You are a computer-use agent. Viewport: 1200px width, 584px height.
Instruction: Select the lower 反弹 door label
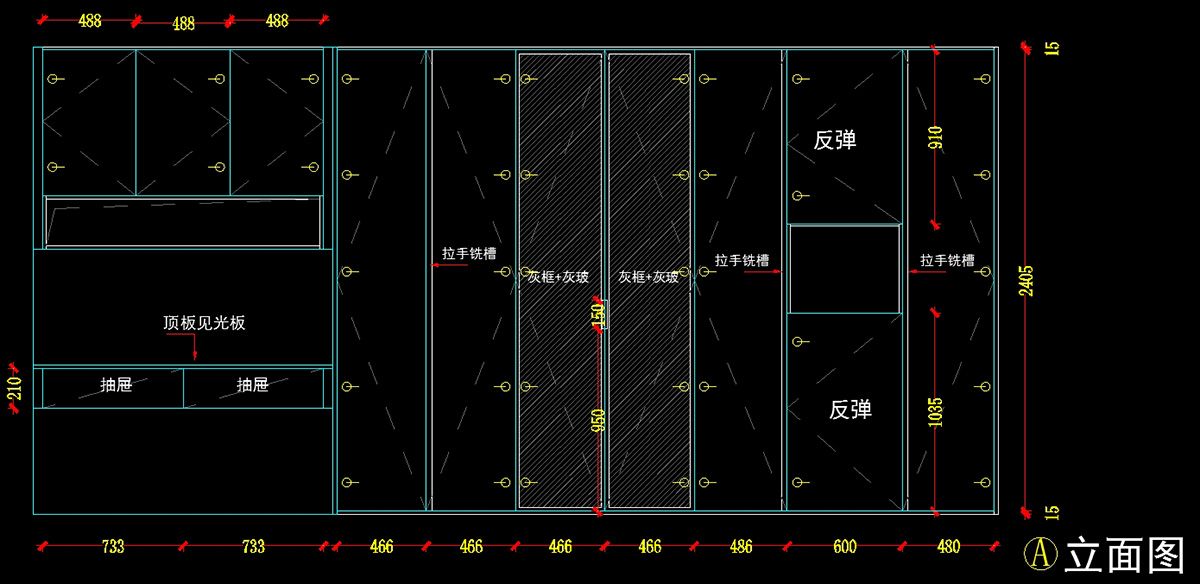(850, 410)
